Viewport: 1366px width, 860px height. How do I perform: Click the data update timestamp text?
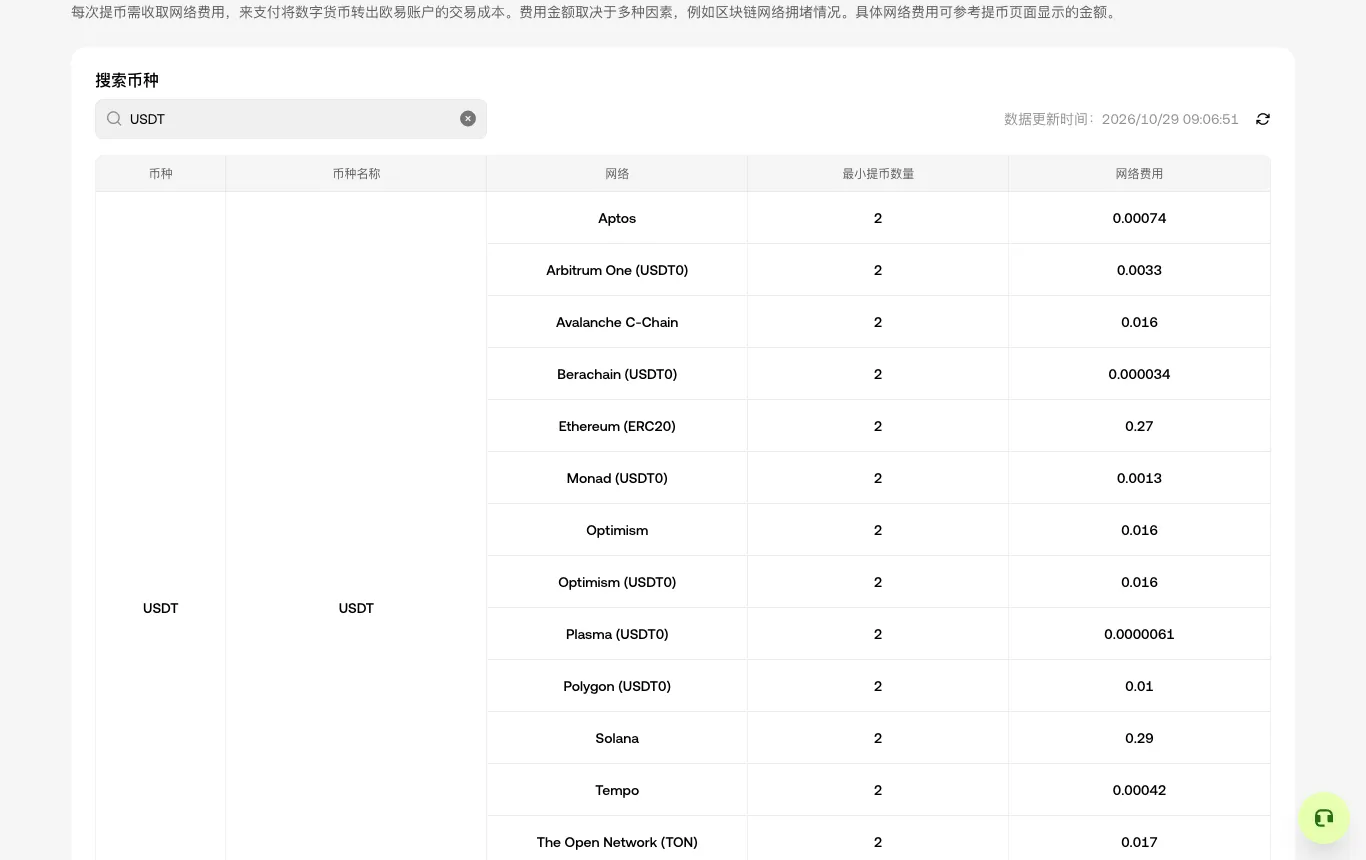(1121, 119)
